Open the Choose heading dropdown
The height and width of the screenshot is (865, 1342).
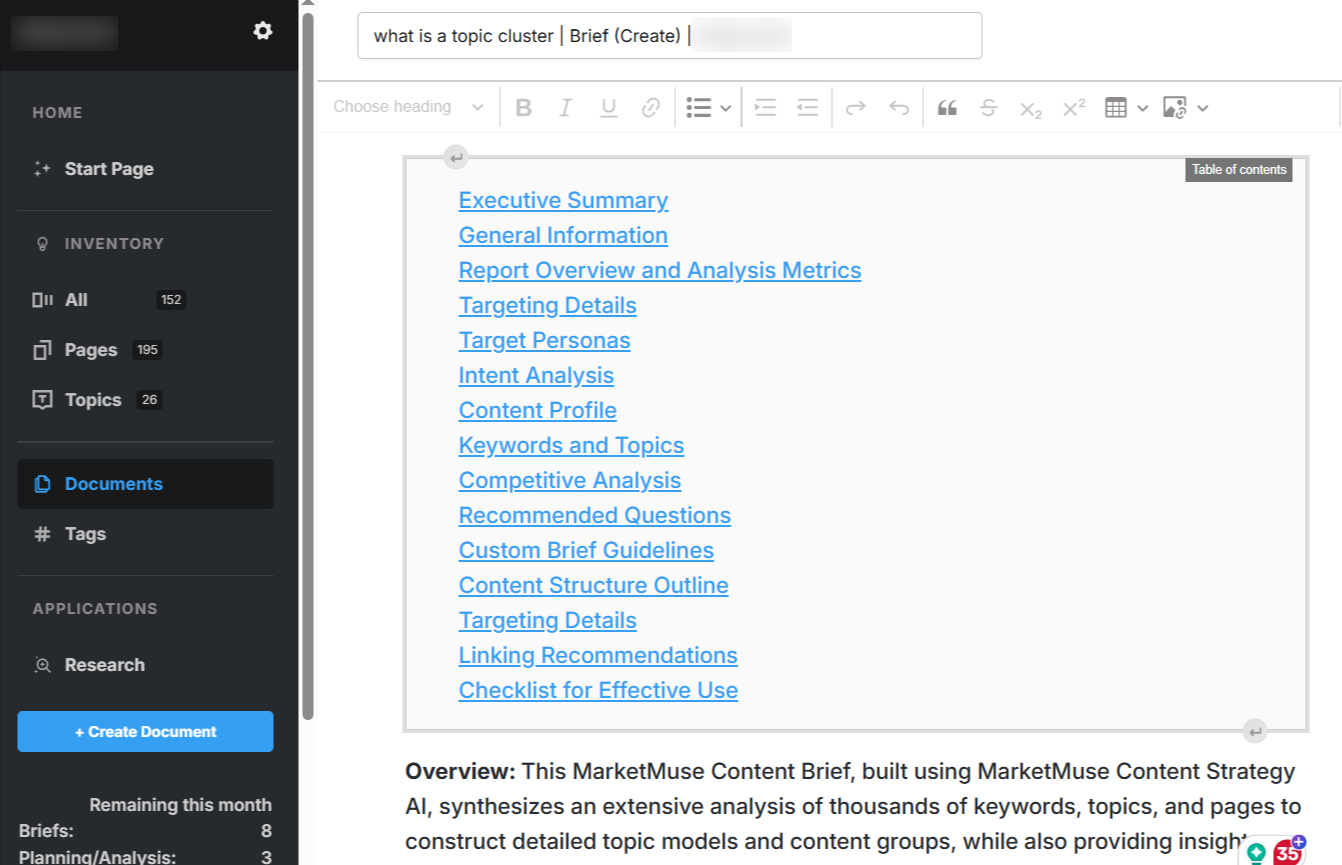(408, 107)
